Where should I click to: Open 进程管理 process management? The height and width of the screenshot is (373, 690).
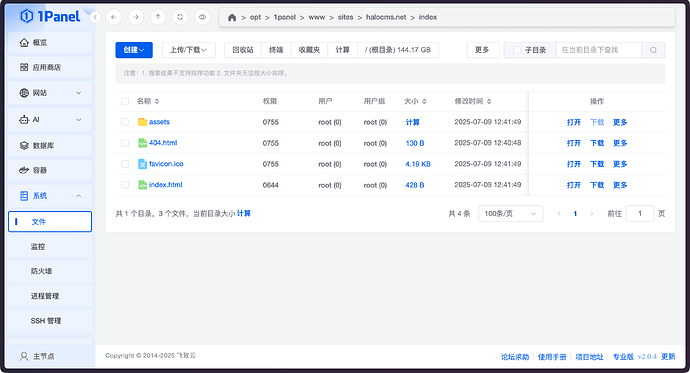pyautogui.click(x=50, y=296)
